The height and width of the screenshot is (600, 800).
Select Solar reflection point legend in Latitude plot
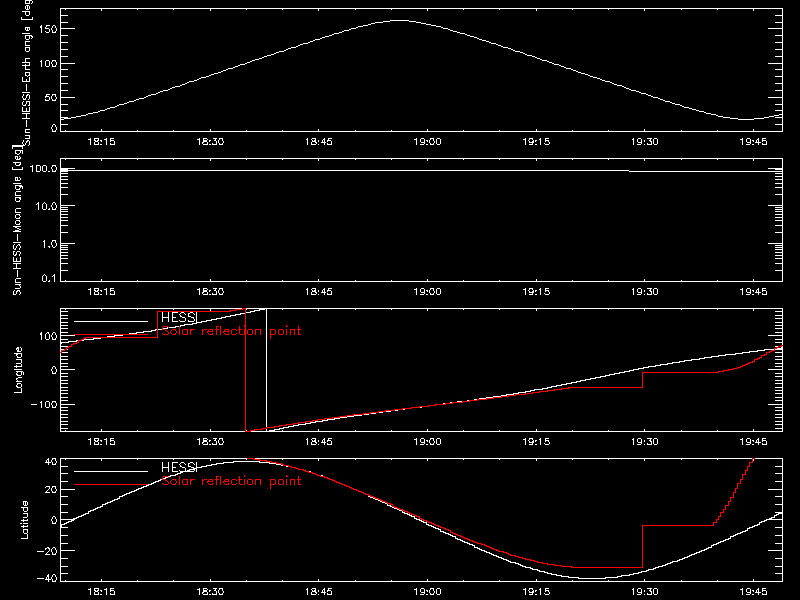coord(231,481)
